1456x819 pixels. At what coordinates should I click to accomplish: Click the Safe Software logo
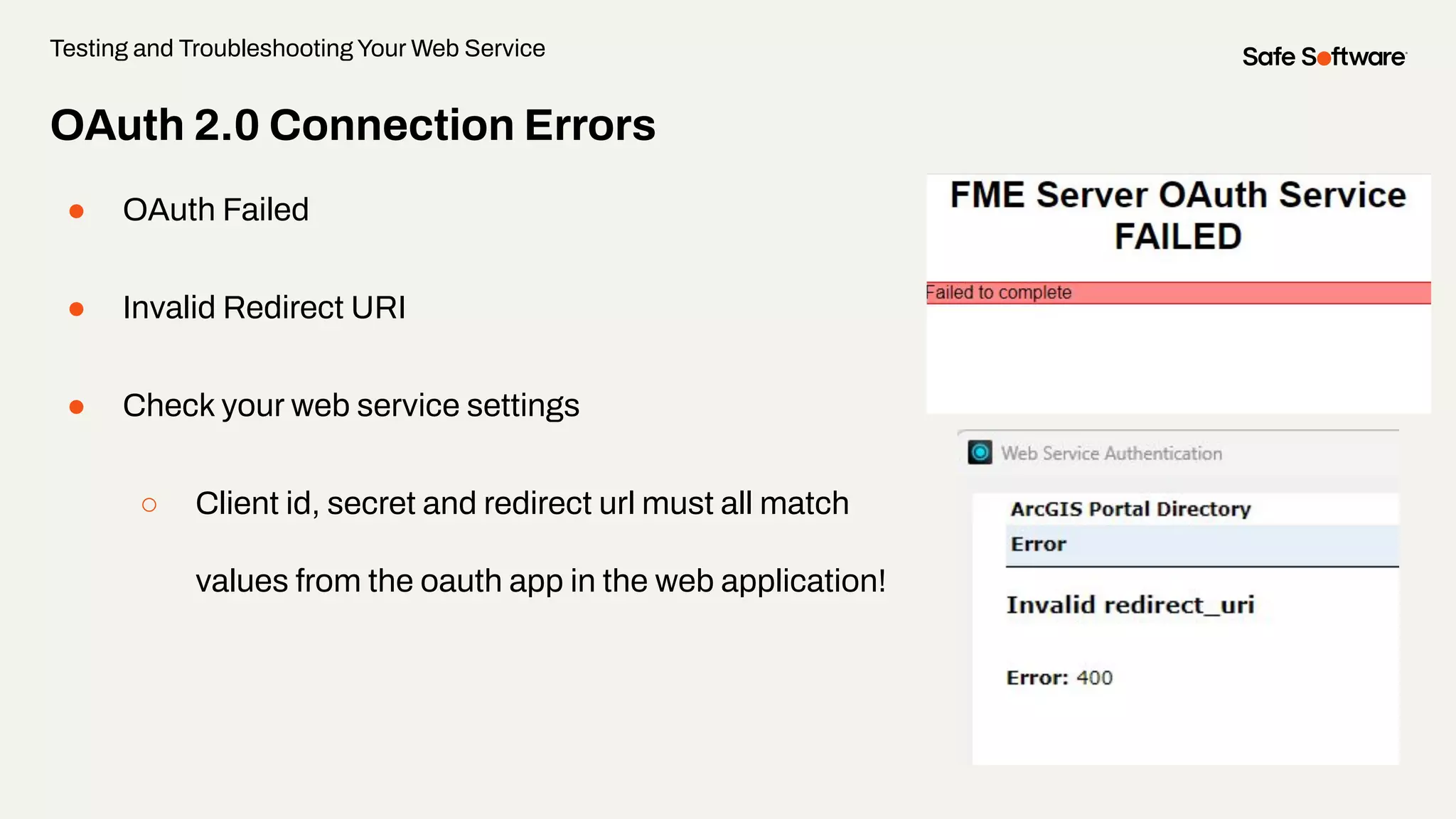point(1324,57)
